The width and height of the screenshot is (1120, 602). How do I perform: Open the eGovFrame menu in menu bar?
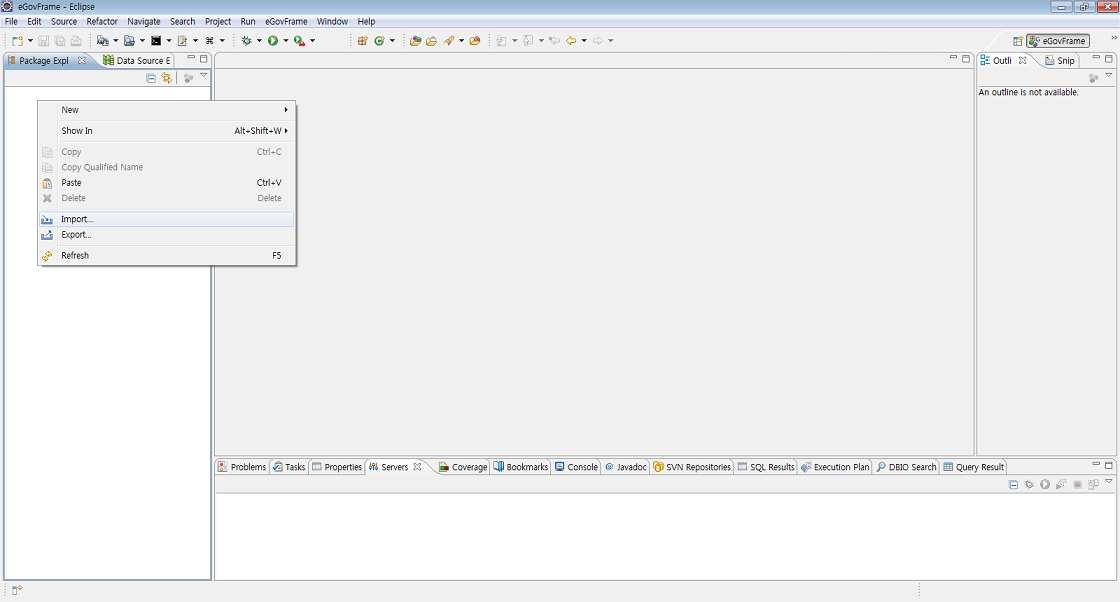tap(286, 21)
